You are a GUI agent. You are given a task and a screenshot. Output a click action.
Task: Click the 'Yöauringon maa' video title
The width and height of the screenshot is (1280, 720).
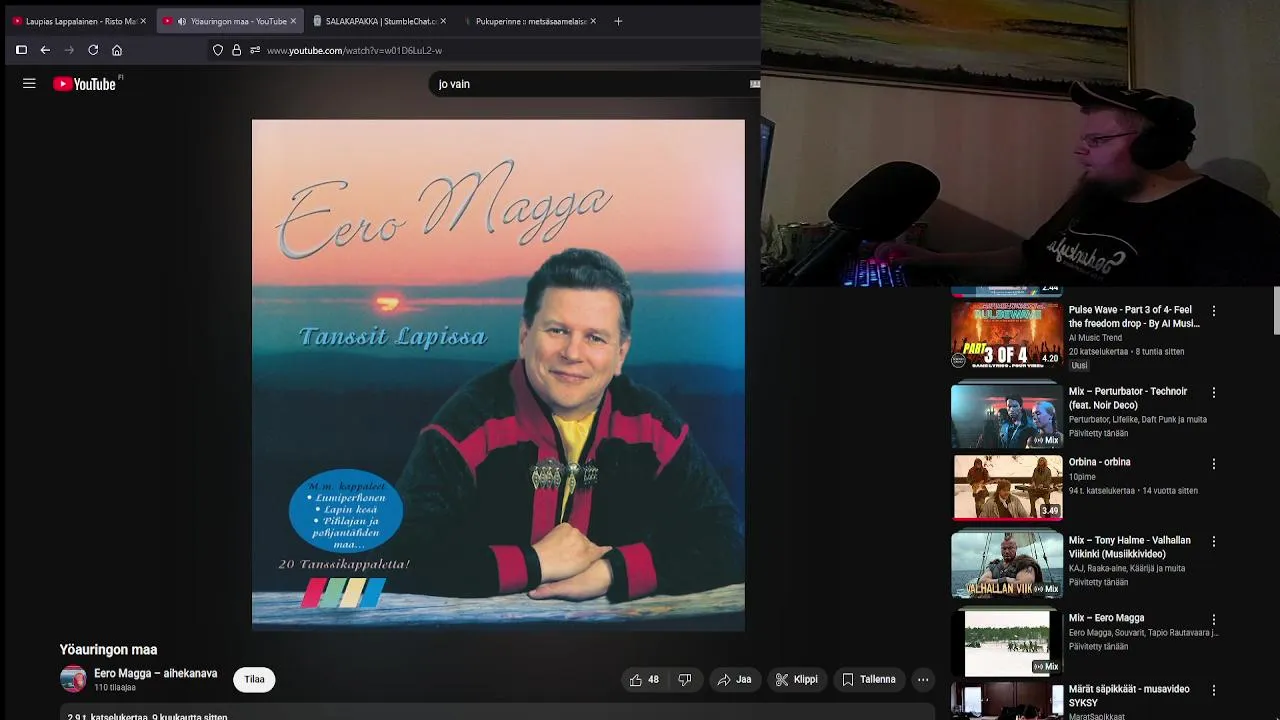click(x=108, y=650)
